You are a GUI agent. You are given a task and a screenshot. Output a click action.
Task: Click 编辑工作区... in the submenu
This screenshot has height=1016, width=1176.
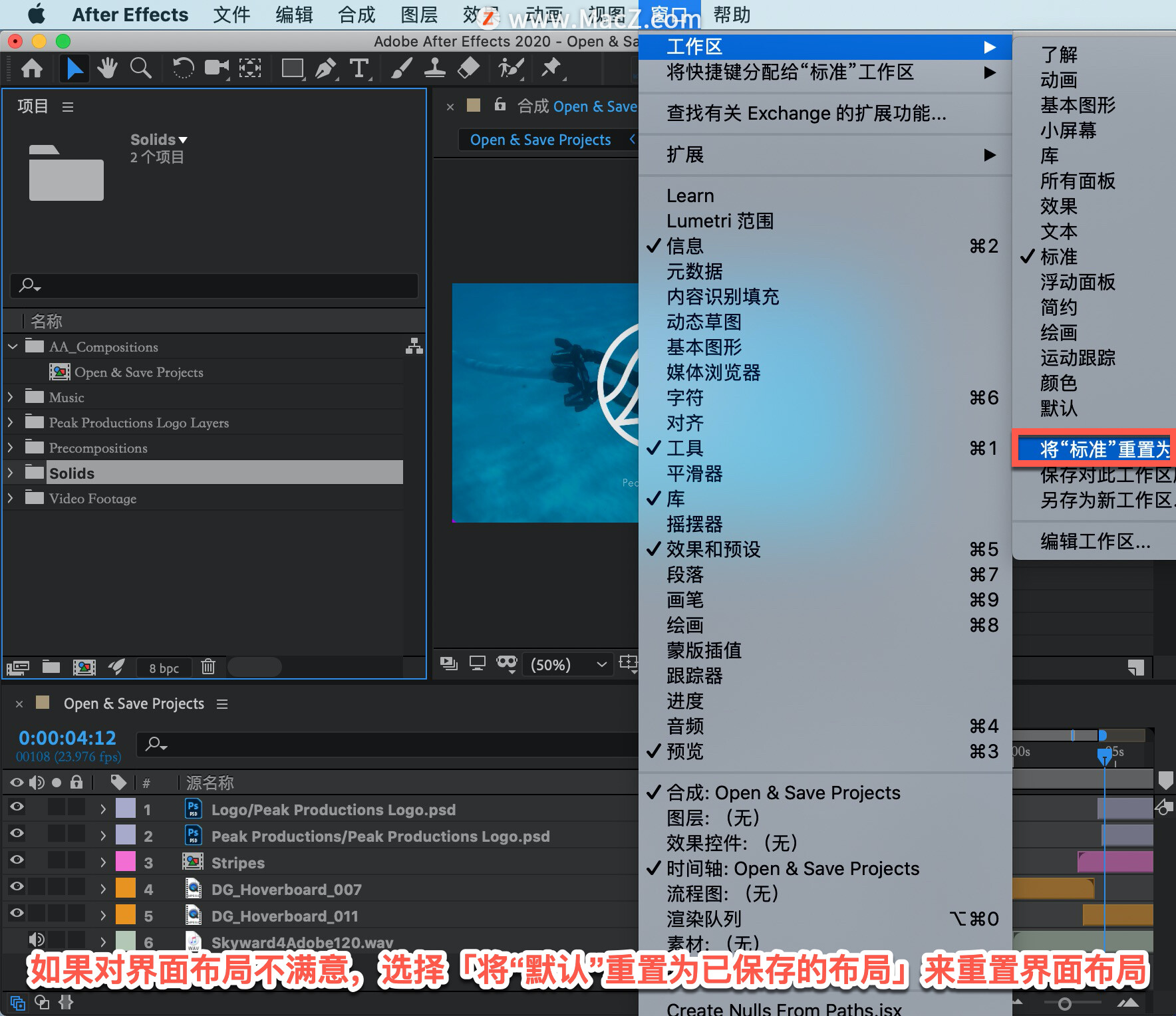point(1096,541)
